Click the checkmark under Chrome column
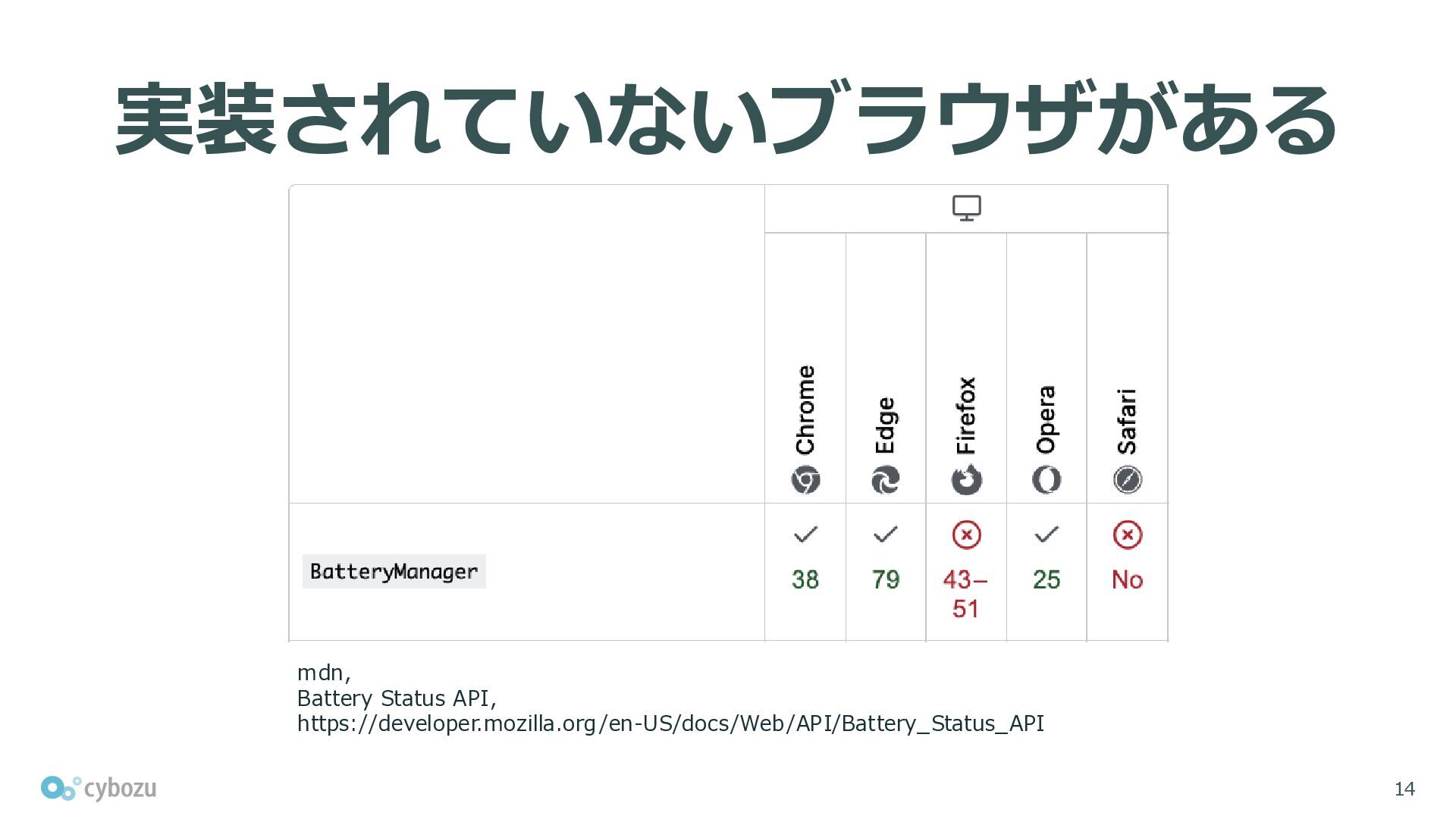 coord(805,535)
